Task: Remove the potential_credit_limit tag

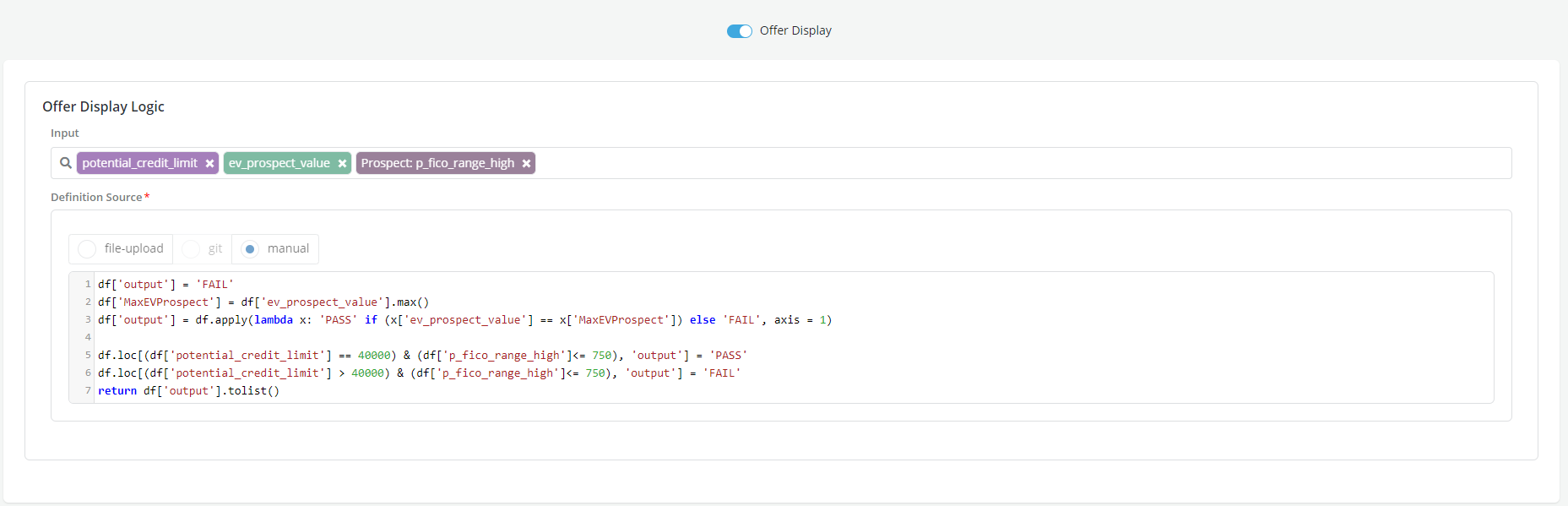Action: click(209, 164)
